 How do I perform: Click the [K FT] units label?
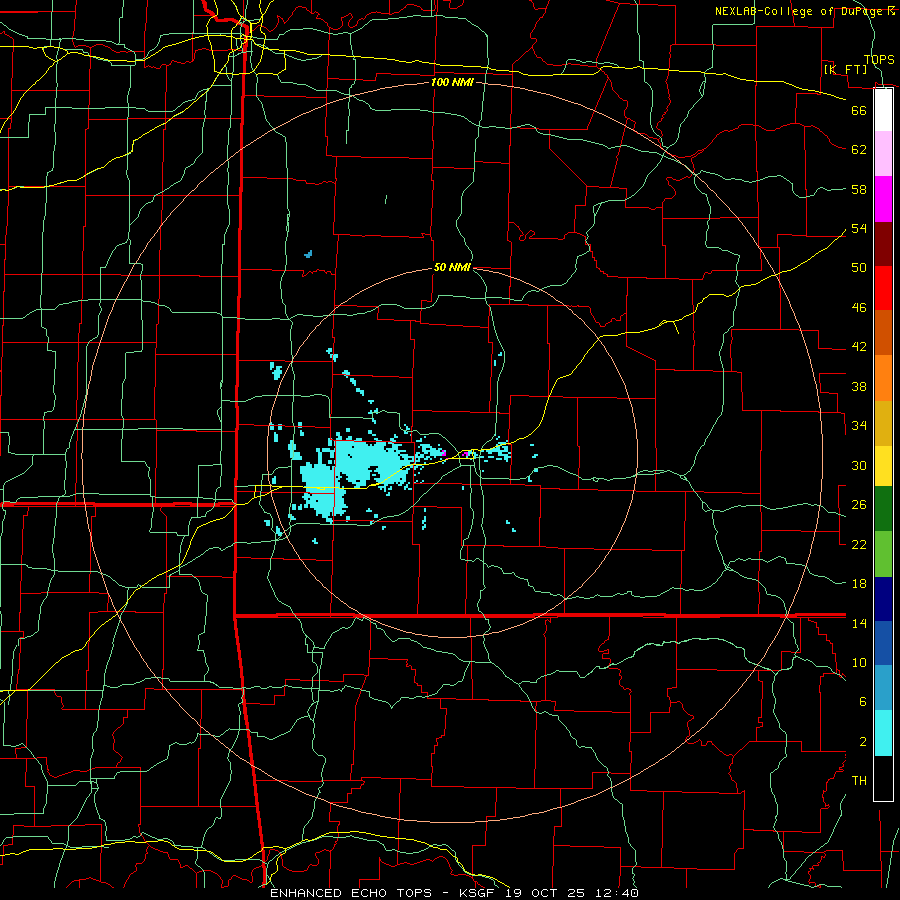pos(845,69)
